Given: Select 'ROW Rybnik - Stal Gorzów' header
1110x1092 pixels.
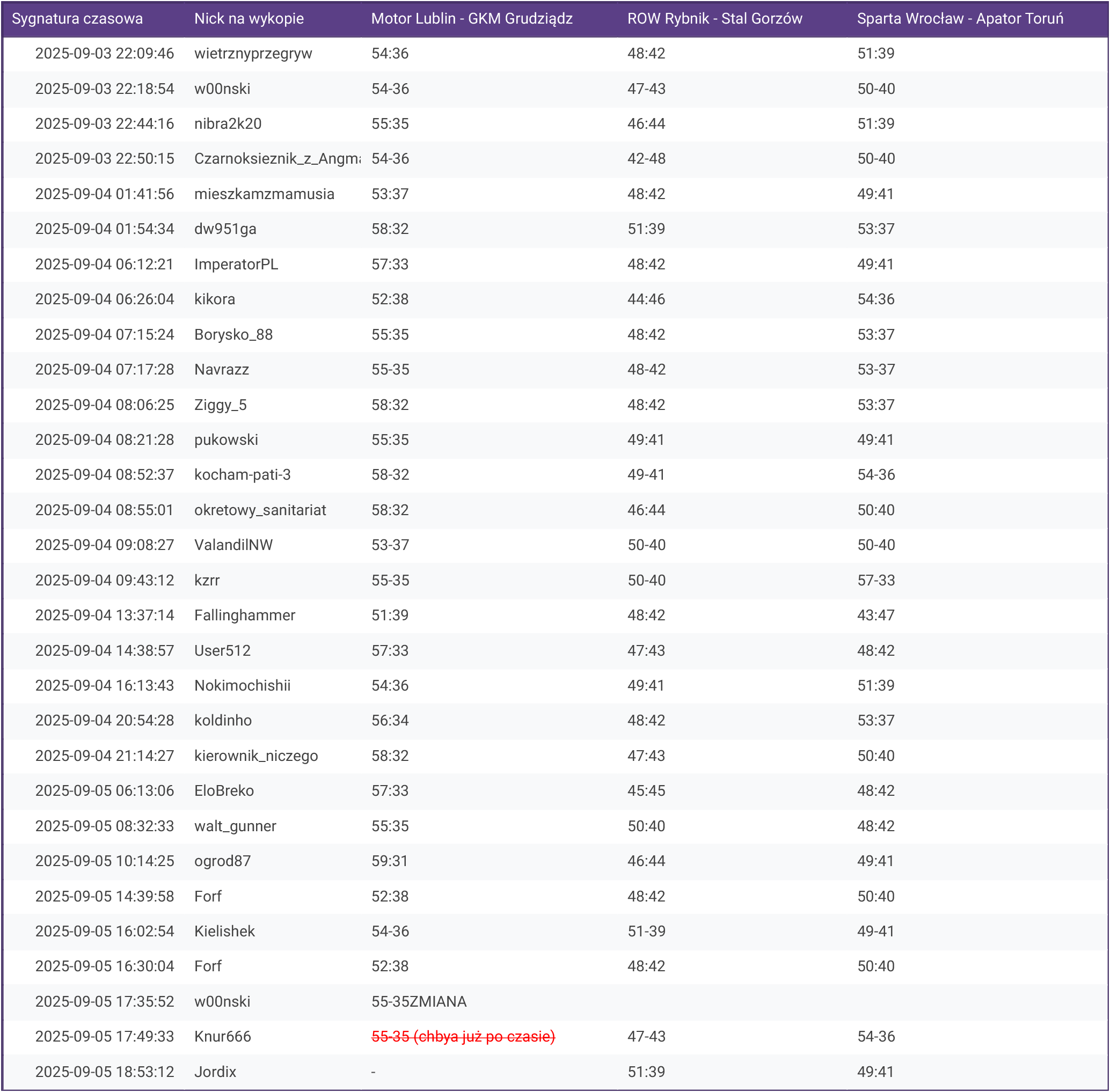Looking at the screenshot, I should (714, 19).
